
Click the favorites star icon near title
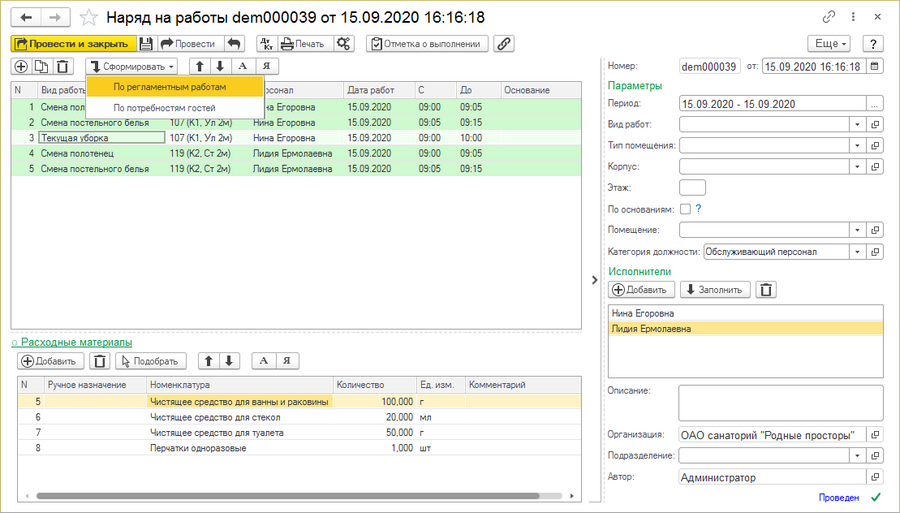point(89,18)
